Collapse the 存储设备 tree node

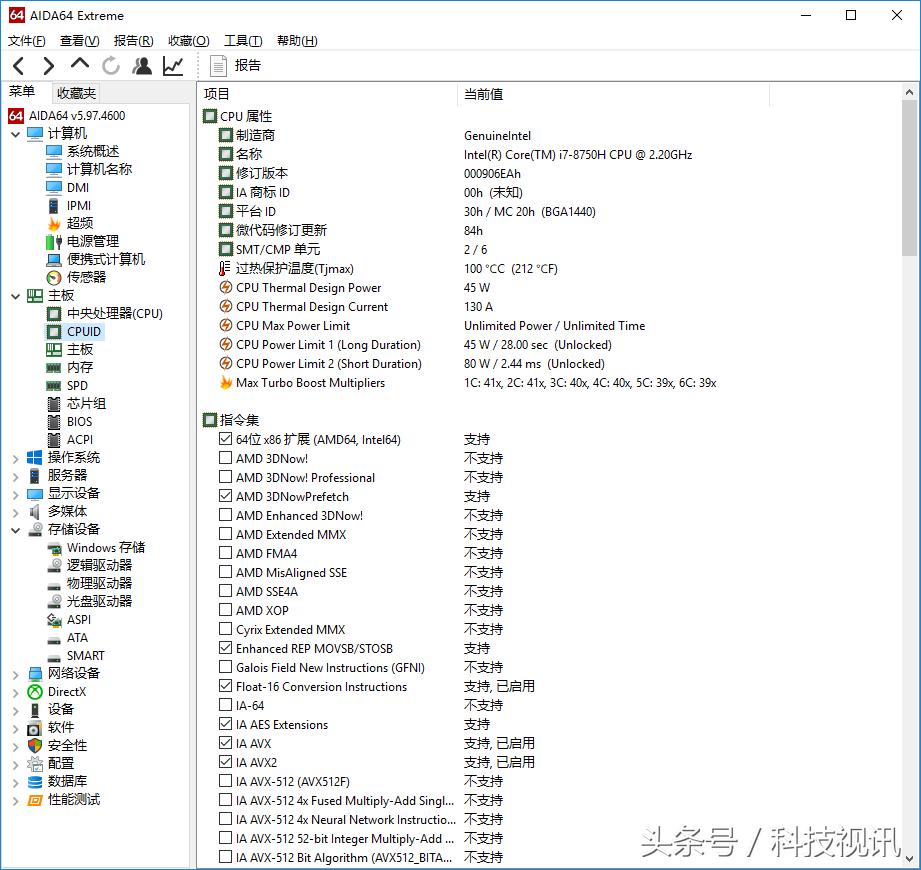click(16, 530)
